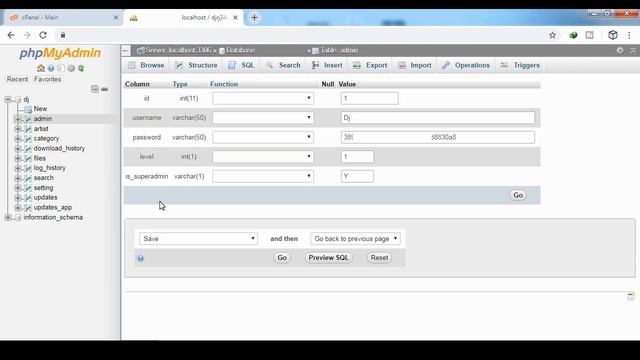Expand the information_schema database node
The width and height of the screenshot is (640, 360).
[8, 217]
